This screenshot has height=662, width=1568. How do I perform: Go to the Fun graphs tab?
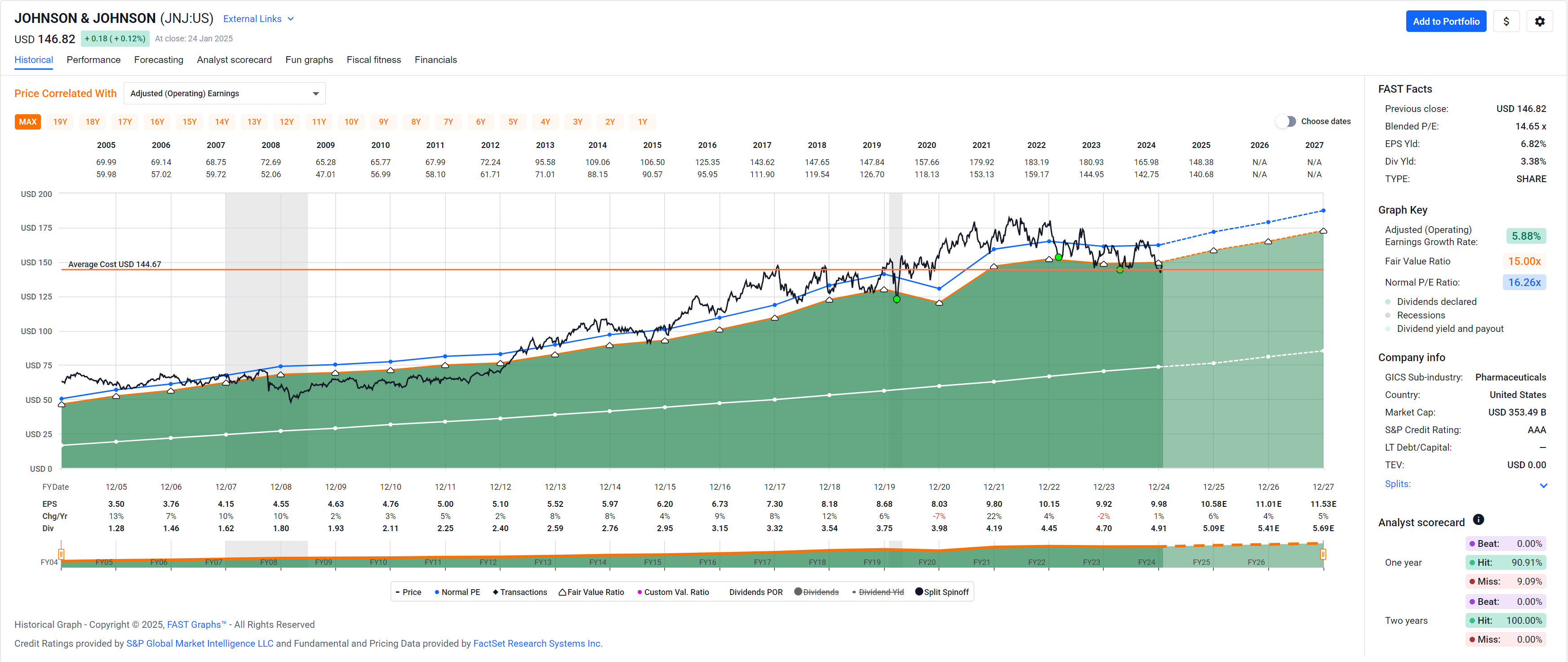pos(309,60)
